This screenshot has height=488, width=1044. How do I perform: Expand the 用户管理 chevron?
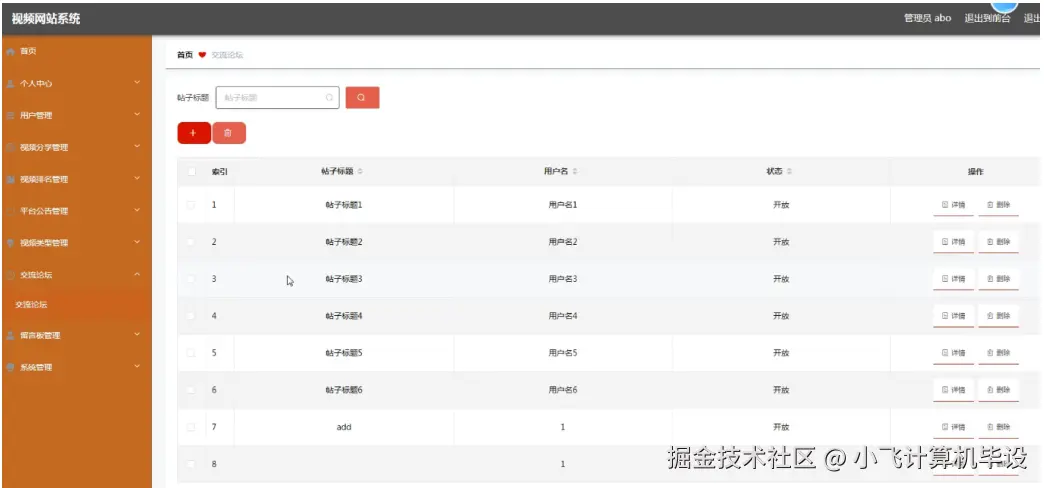point(137,115)
